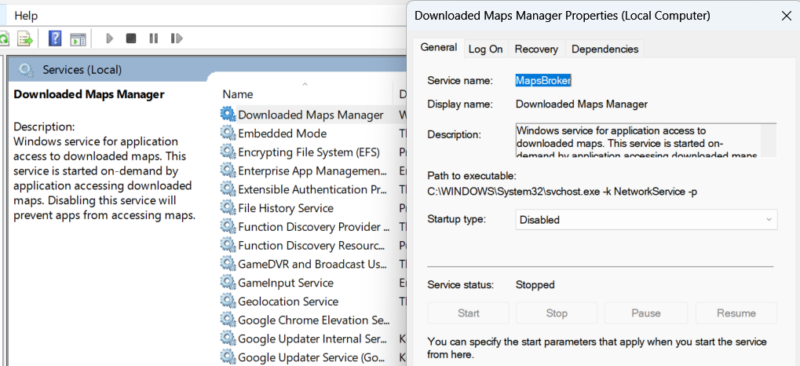This screenshot has height=366, width=800.
Task: Open the Help menu
Action: (26, 16)
